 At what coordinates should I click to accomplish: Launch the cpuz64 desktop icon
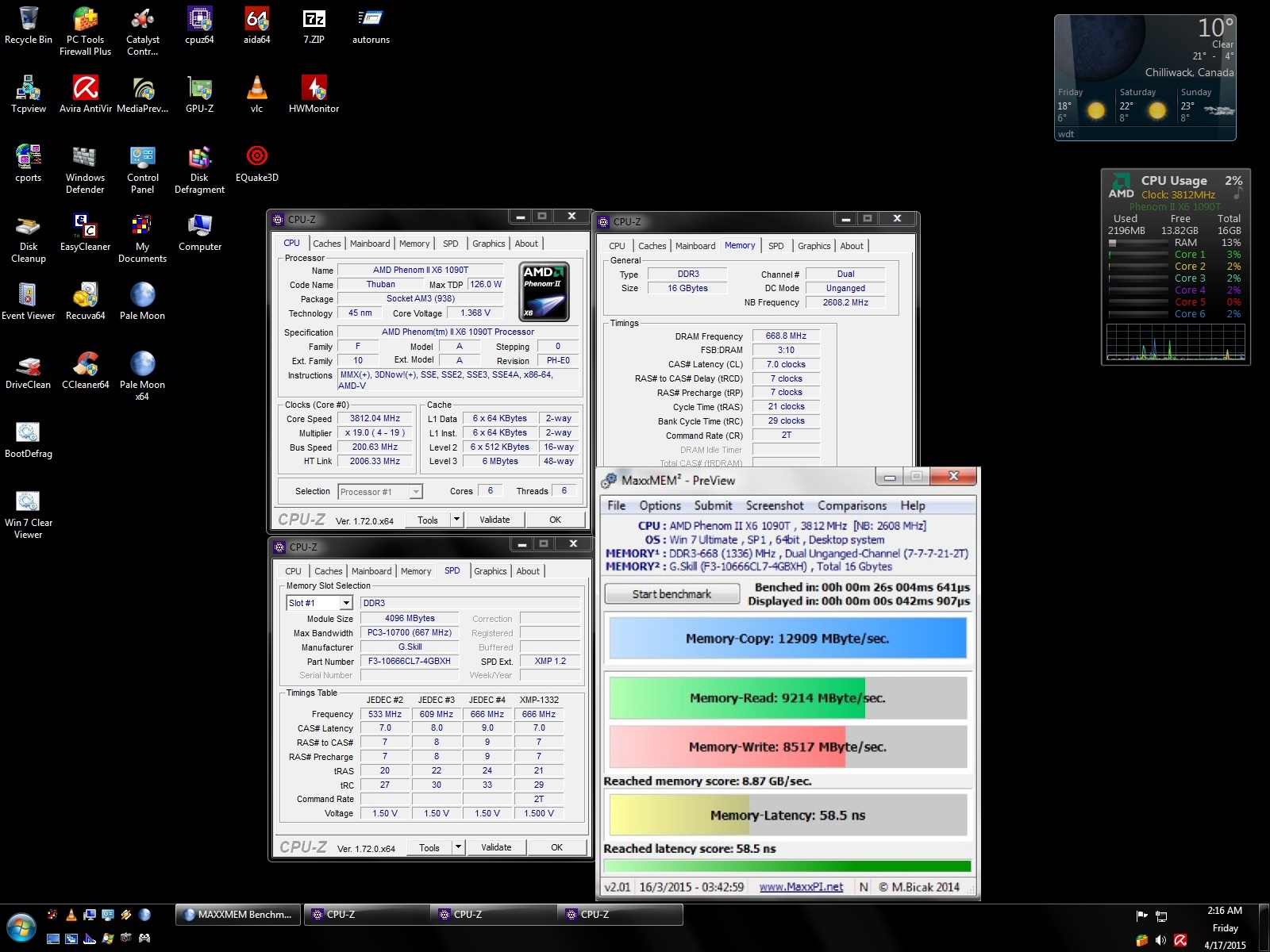pyautogui.click(x=199, y=25)
